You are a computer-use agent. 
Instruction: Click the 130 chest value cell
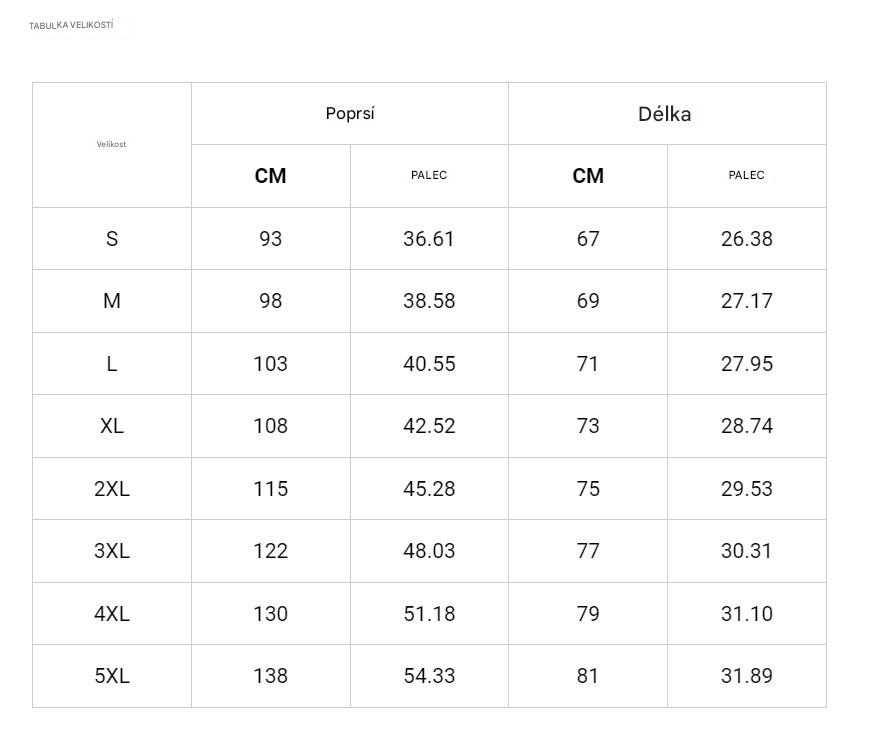pos(270,614)
